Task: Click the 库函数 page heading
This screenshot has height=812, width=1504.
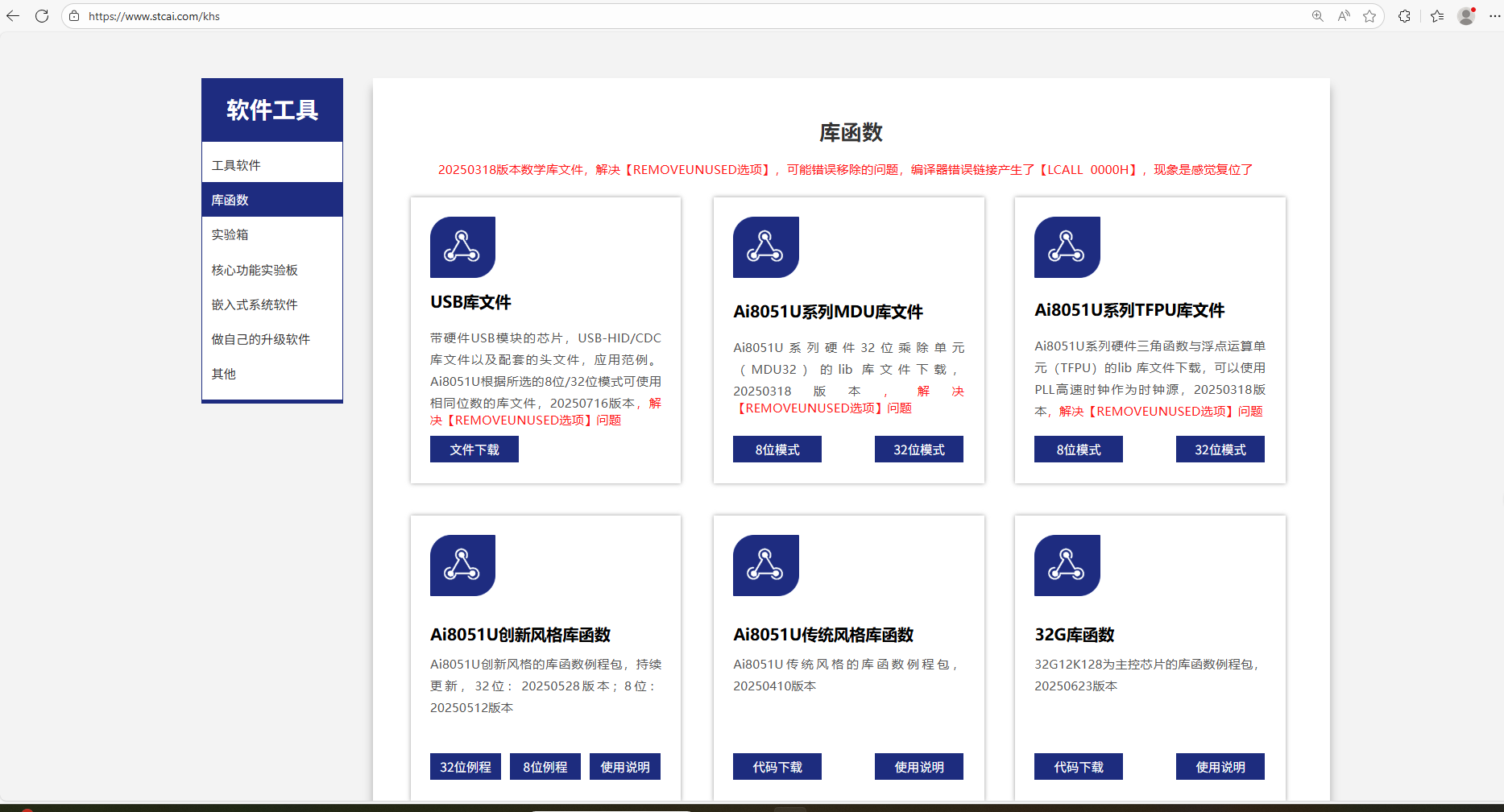Action: (x=851, y=133)
